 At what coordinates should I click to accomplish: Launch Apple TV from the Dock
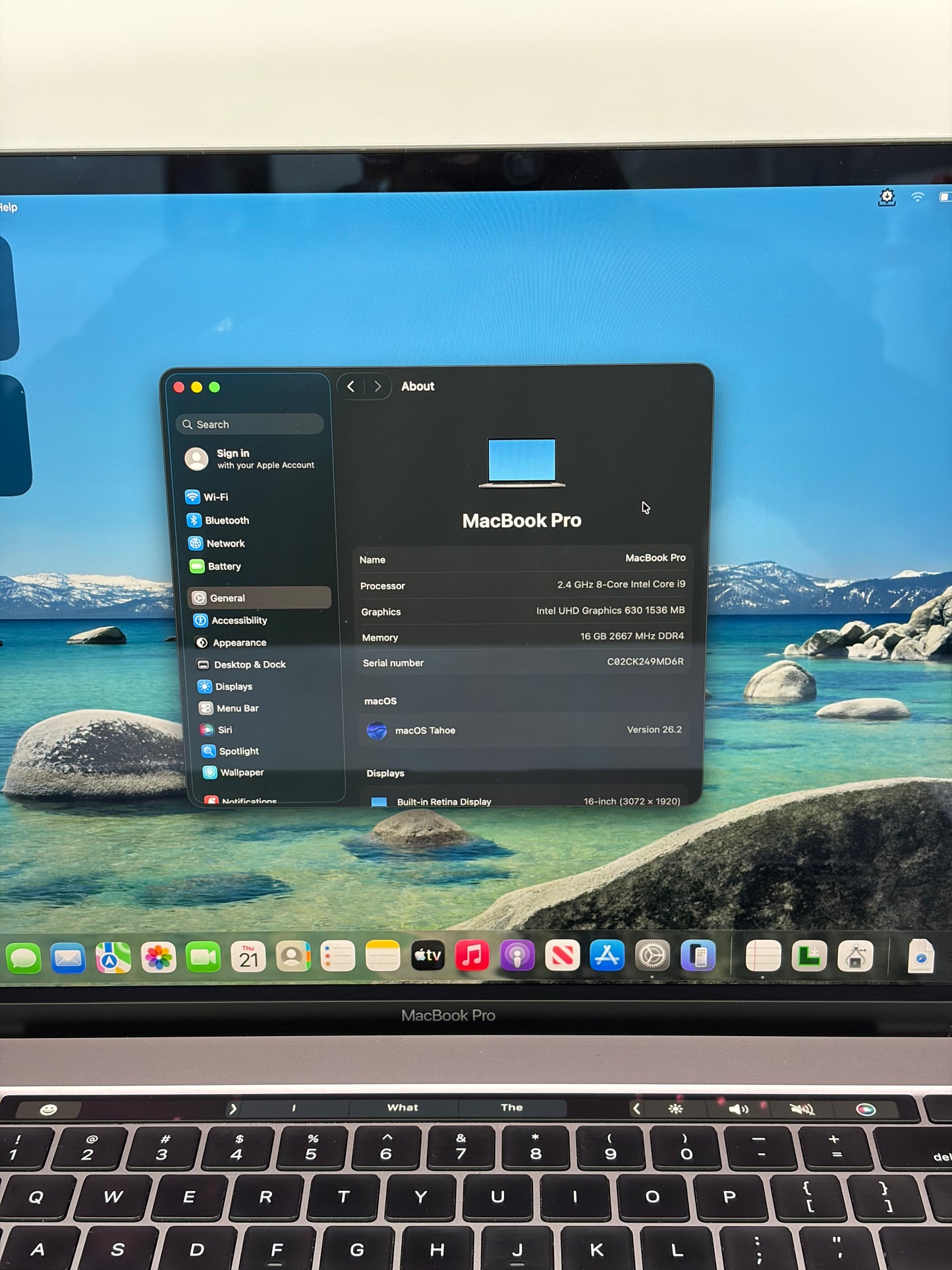tap(428, 956)
